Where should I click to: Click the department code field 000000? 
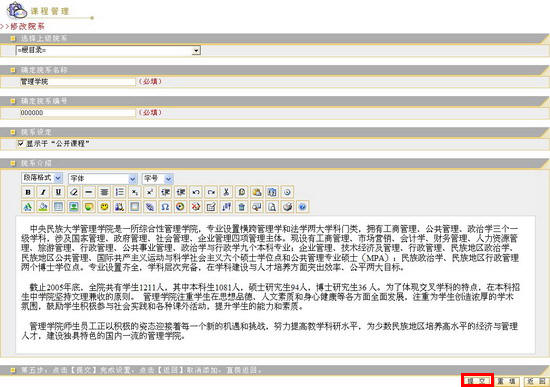[x=77, y=113]
